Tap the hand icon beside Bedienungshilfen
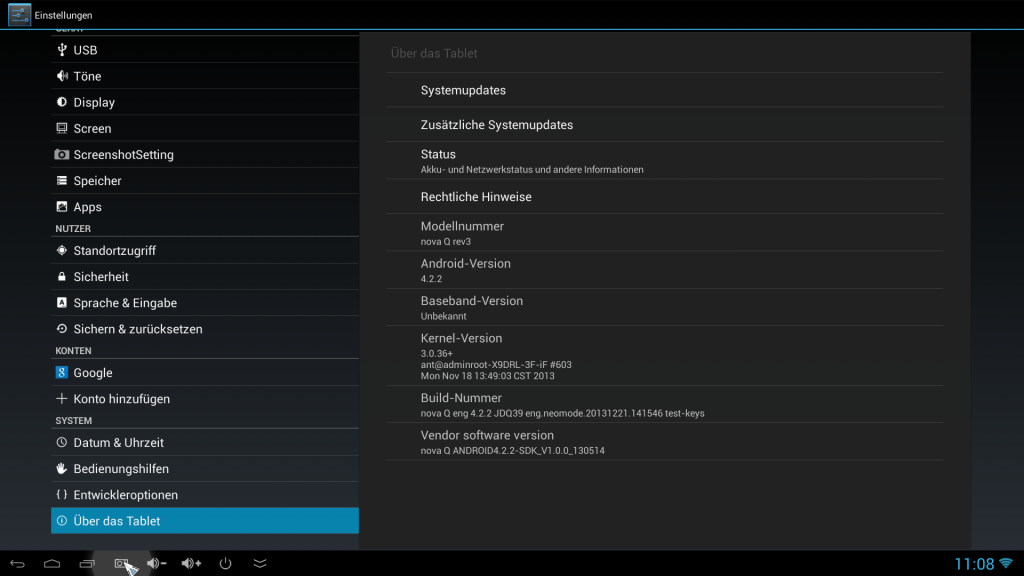Viewport: 1024px width, 576px height. (62, 468)
